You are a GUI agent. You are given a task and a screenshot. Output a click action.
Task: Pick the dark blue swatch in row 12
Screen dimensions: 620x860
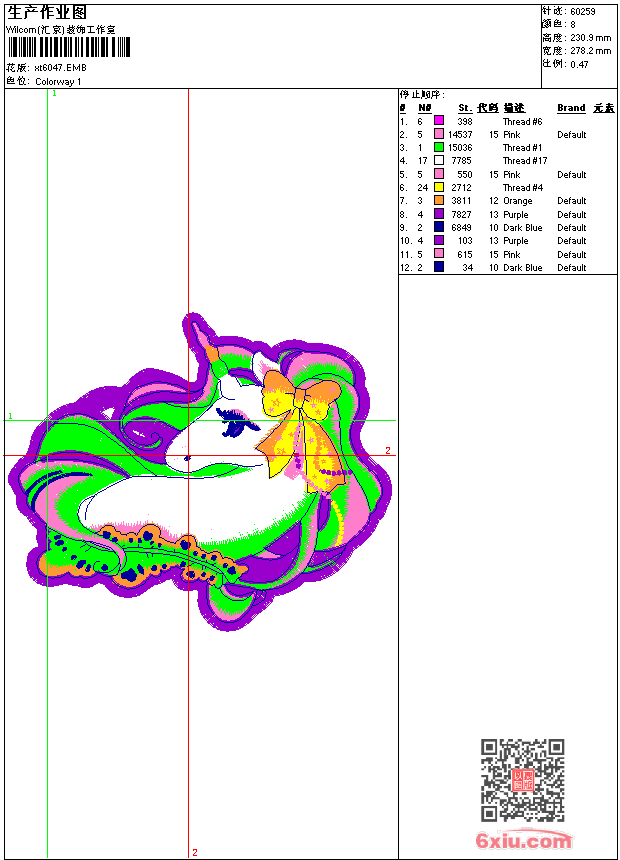(439, 267)
